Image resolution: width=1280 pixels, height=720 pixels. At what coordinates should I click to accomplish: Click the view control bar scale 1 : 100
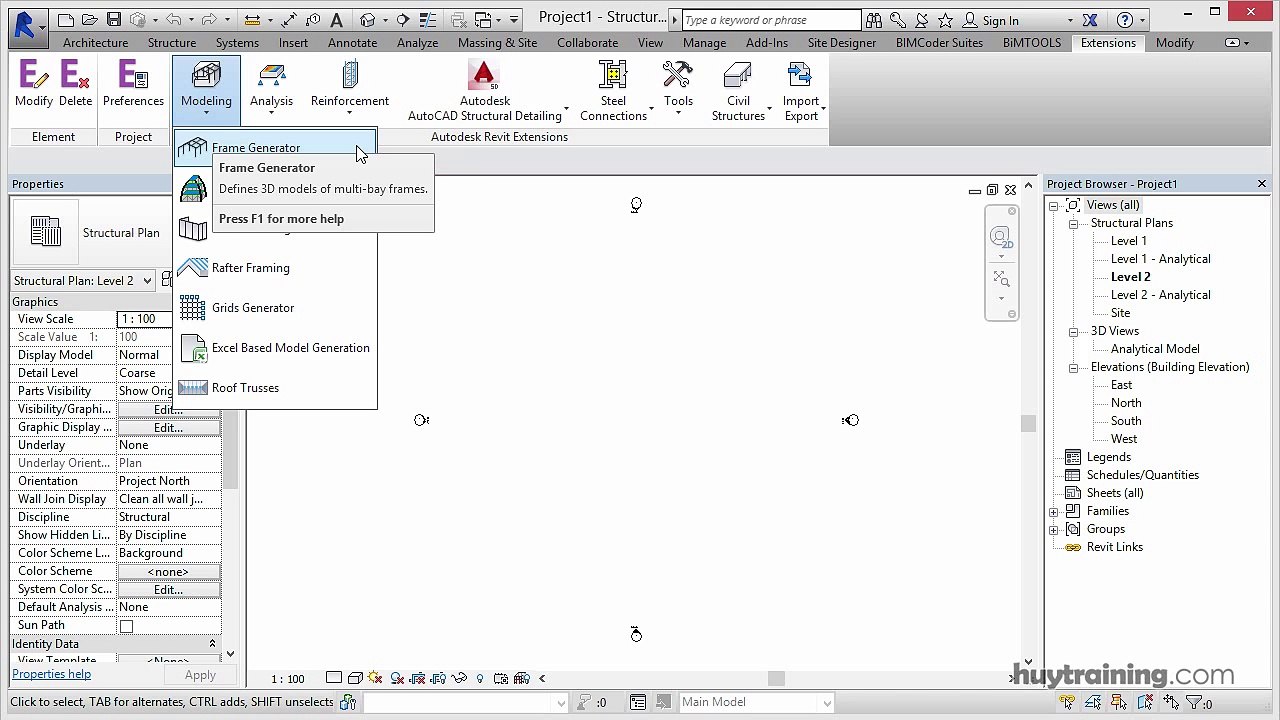coord(288,679)
